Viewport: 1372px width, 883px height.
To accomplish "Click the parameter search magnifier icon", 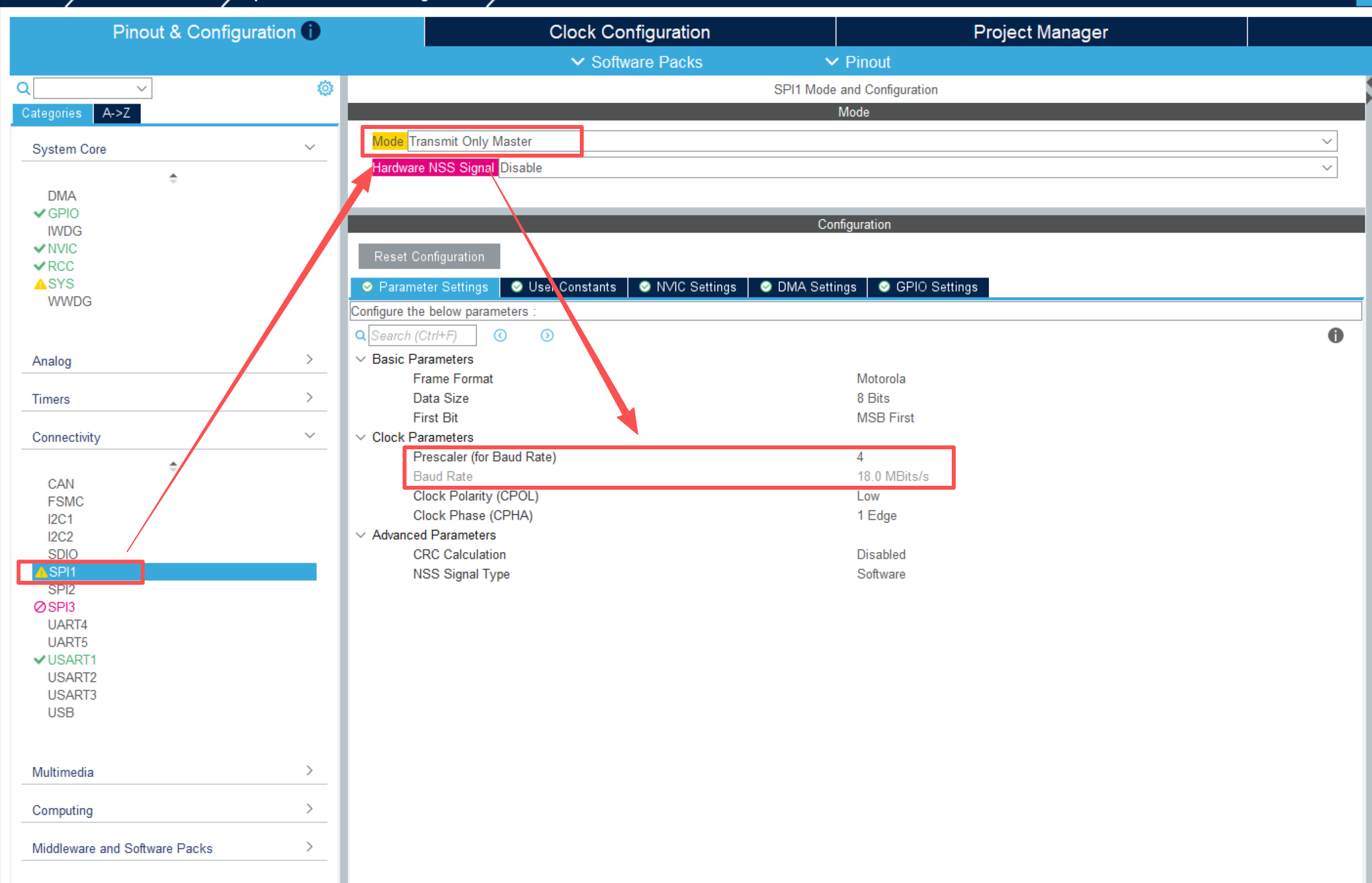I will [x=360, y=336].
